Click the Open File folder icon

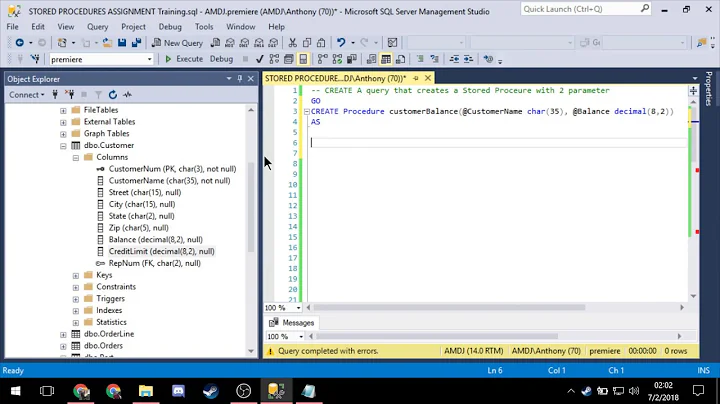click(107, 43)
